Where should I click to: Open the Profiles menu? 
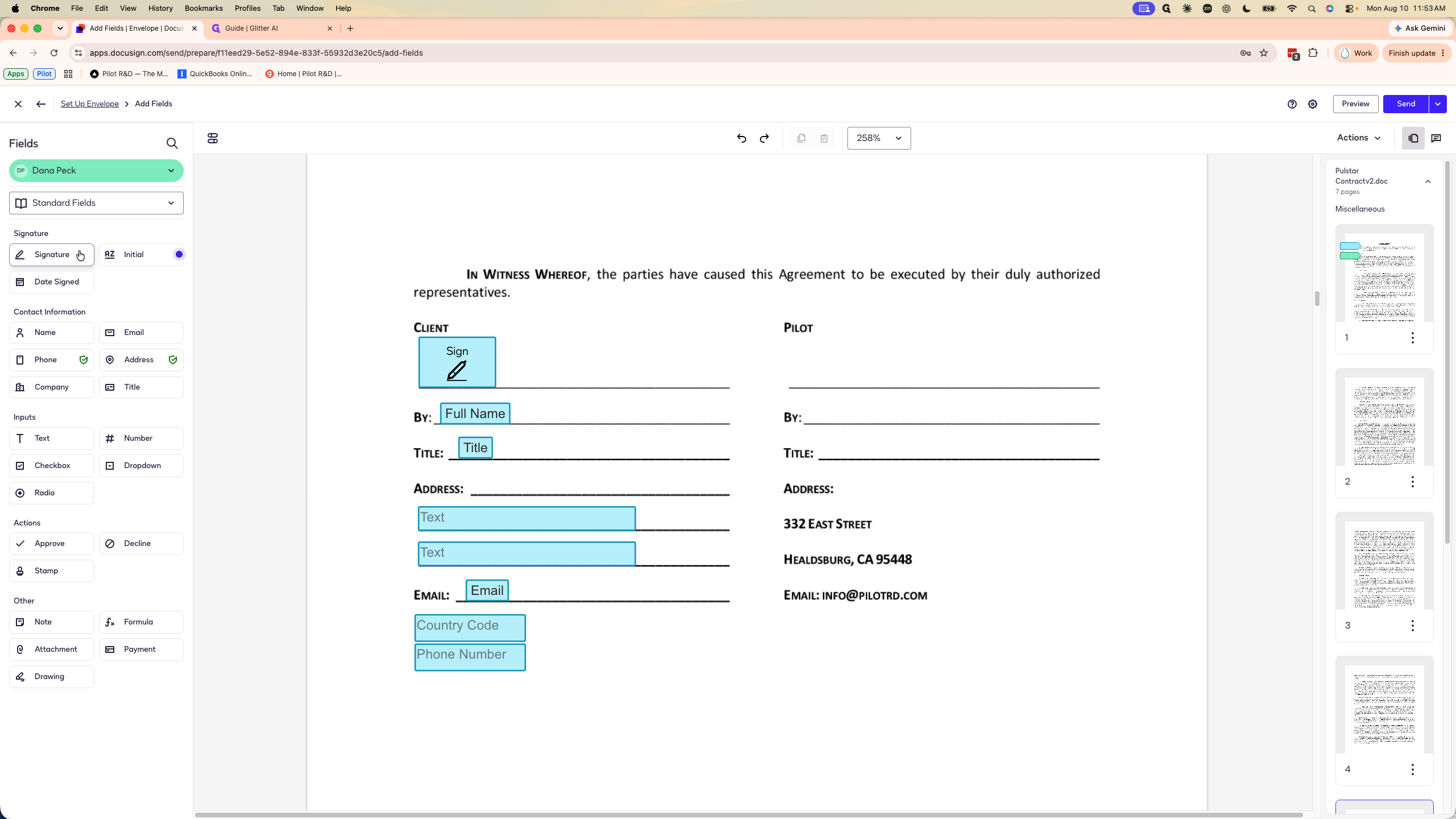[247, 8]
